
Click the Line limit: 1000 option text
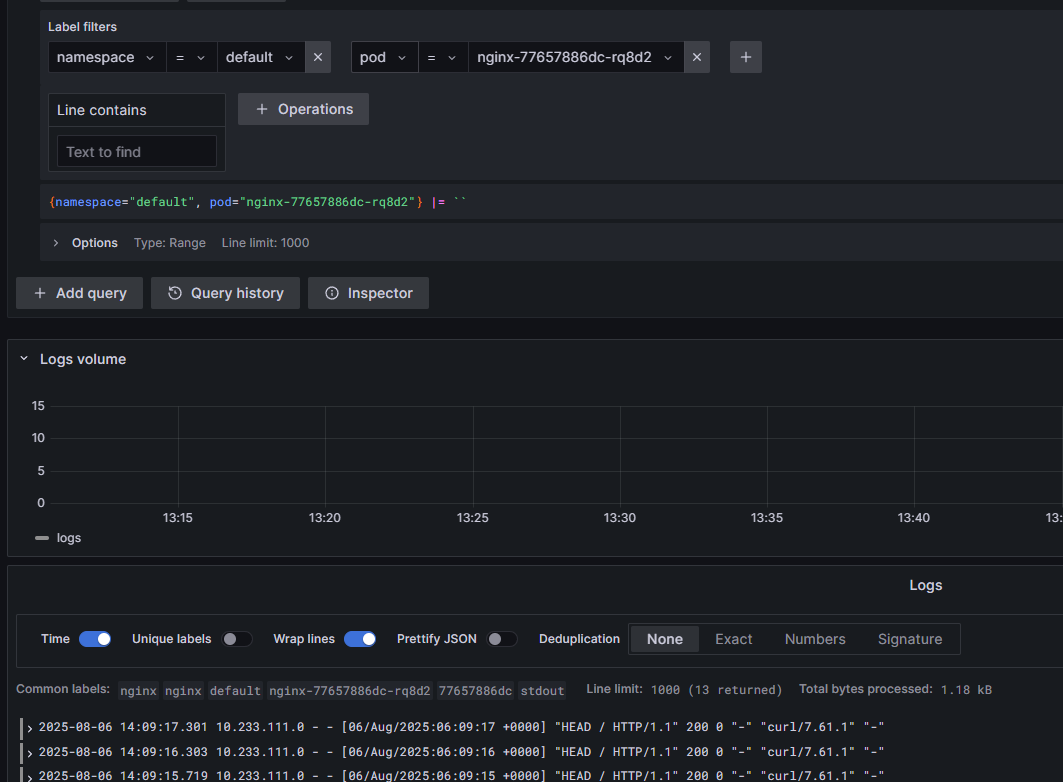click(x=265, y=243)
